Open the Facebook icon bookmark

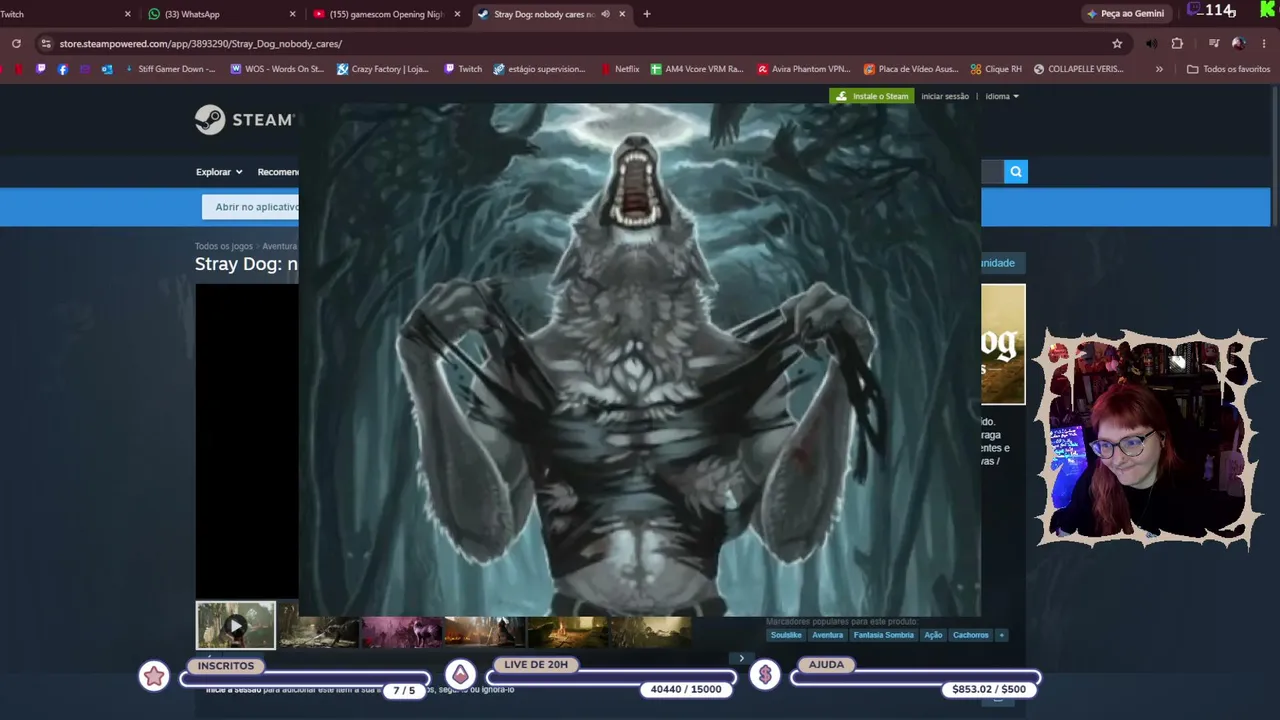point(63,69)
